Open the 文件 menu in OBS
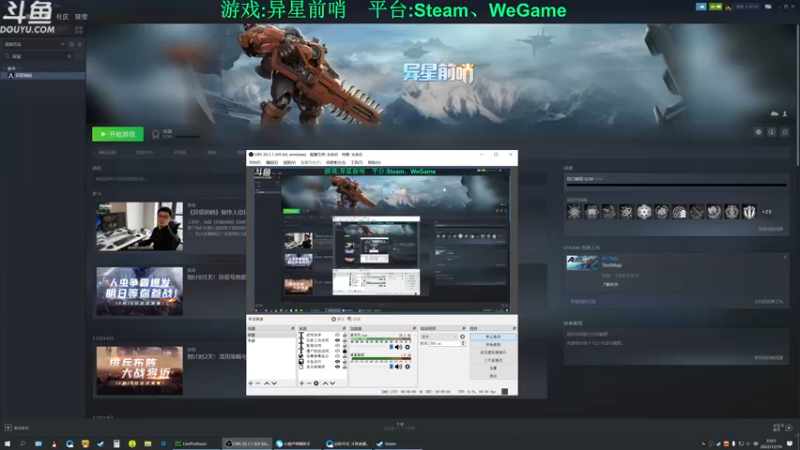Viewport: 800px width, 450px height. pyautogui.click(x=254, y=162)
